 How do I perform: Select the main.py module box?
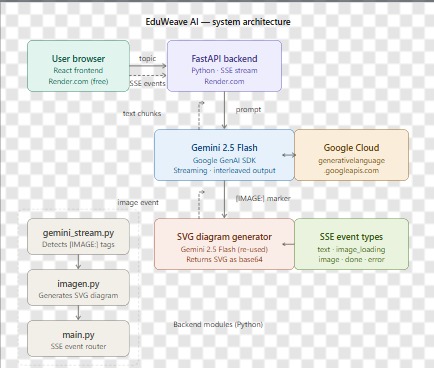(78, 339)
